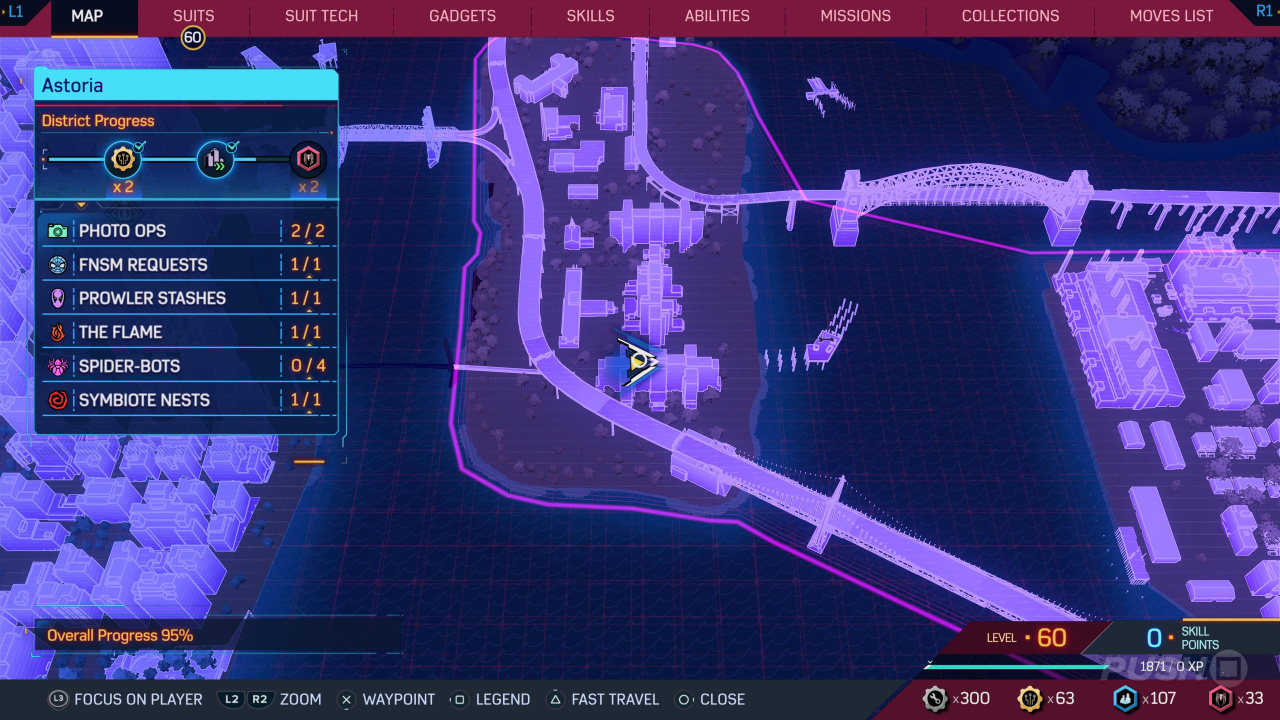The height and width of the screenshot is (720, 1280).
Task: Click the L3 Focus on Player prompt
Action: [x=126, y=699]
